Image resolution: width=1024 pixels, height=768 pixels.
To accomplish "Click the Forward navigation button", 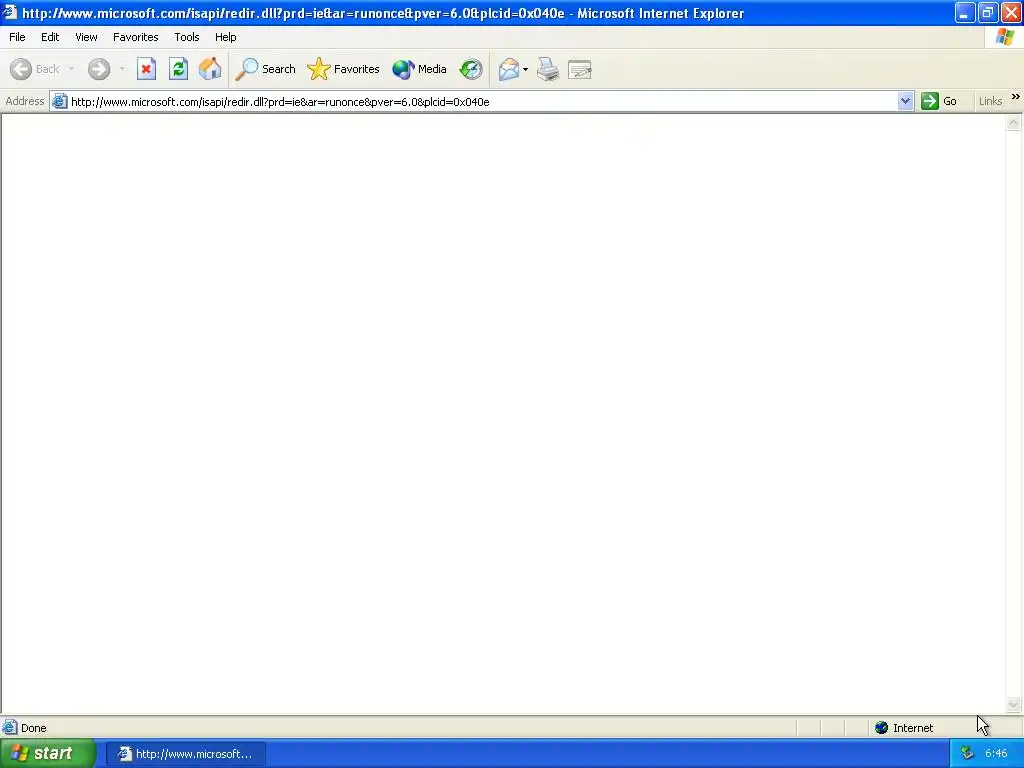I will [x=99, y=69].
